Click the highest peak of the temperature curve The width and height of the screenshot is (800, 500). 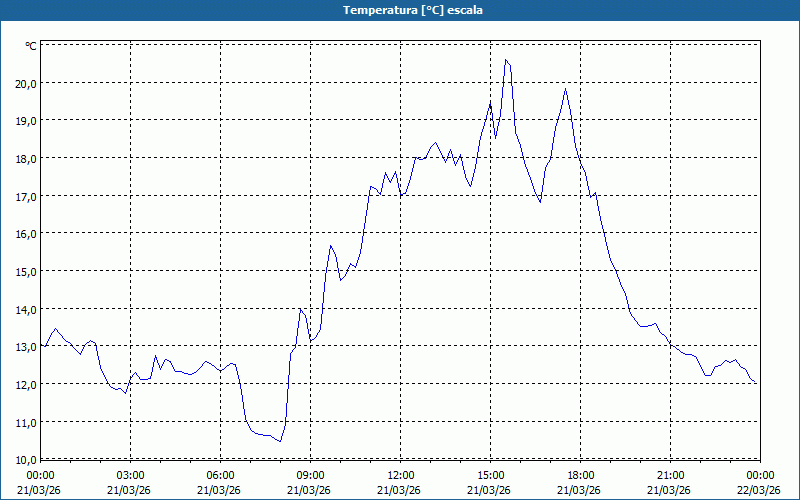(x=506, y=60)
